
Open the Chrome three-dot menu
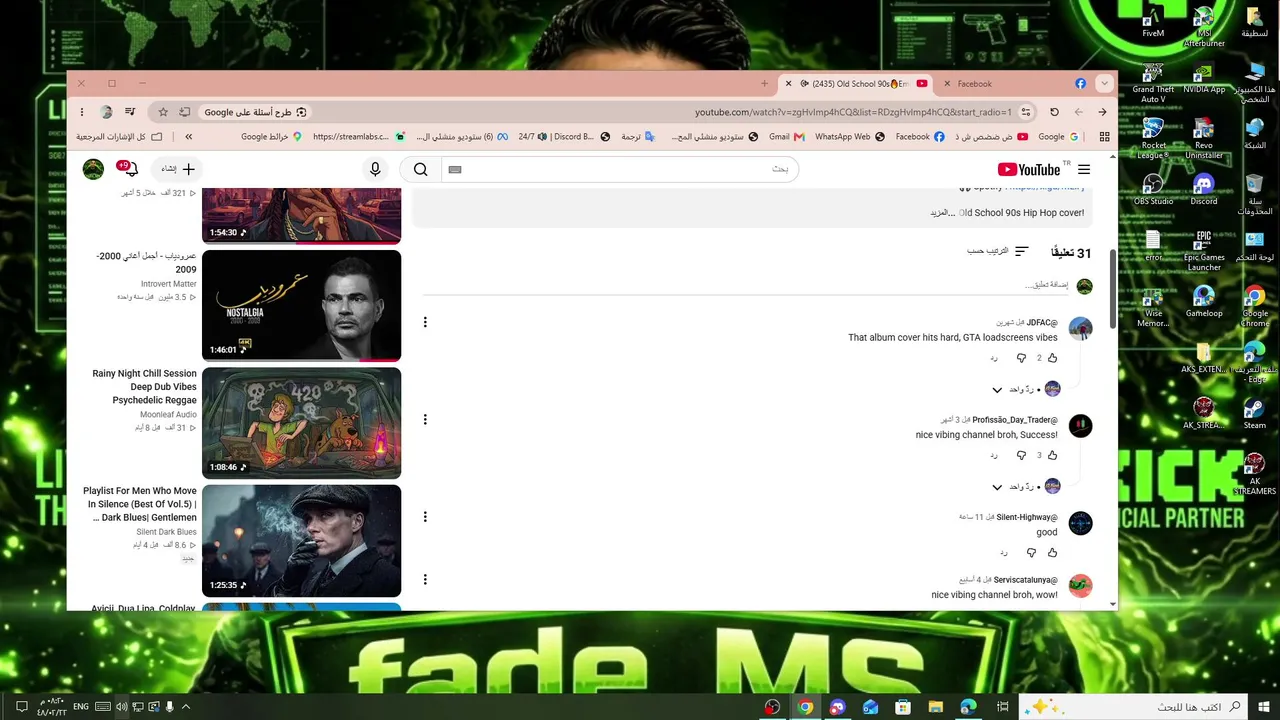tap(82, 112)
